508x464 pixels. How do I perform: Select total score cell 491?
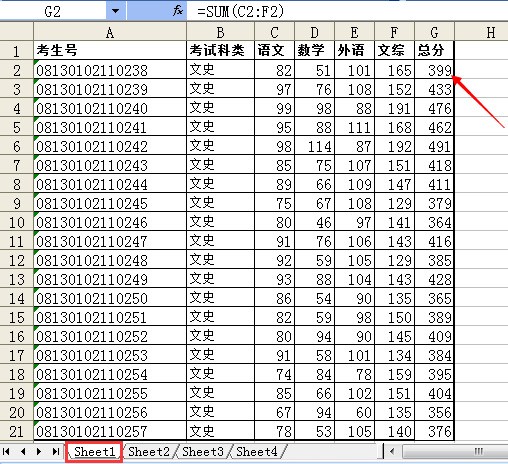click(434, 146)
